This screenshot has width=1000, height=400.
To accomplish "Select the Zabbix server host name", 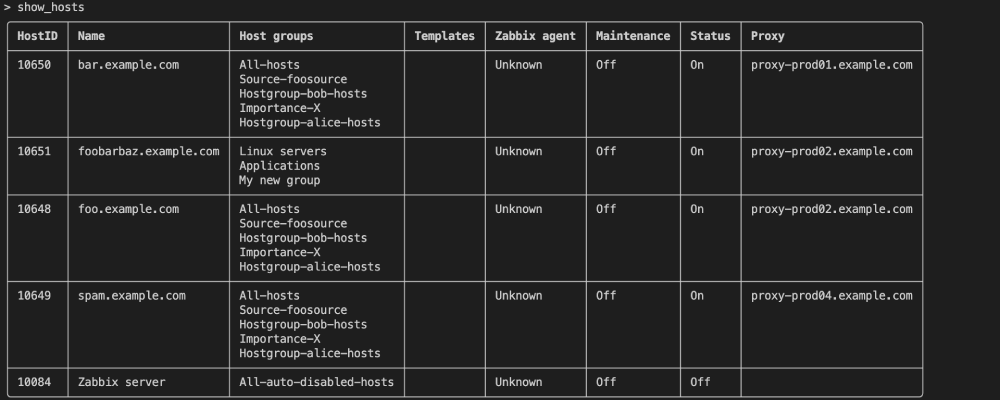I will click(x=121, y=382).
